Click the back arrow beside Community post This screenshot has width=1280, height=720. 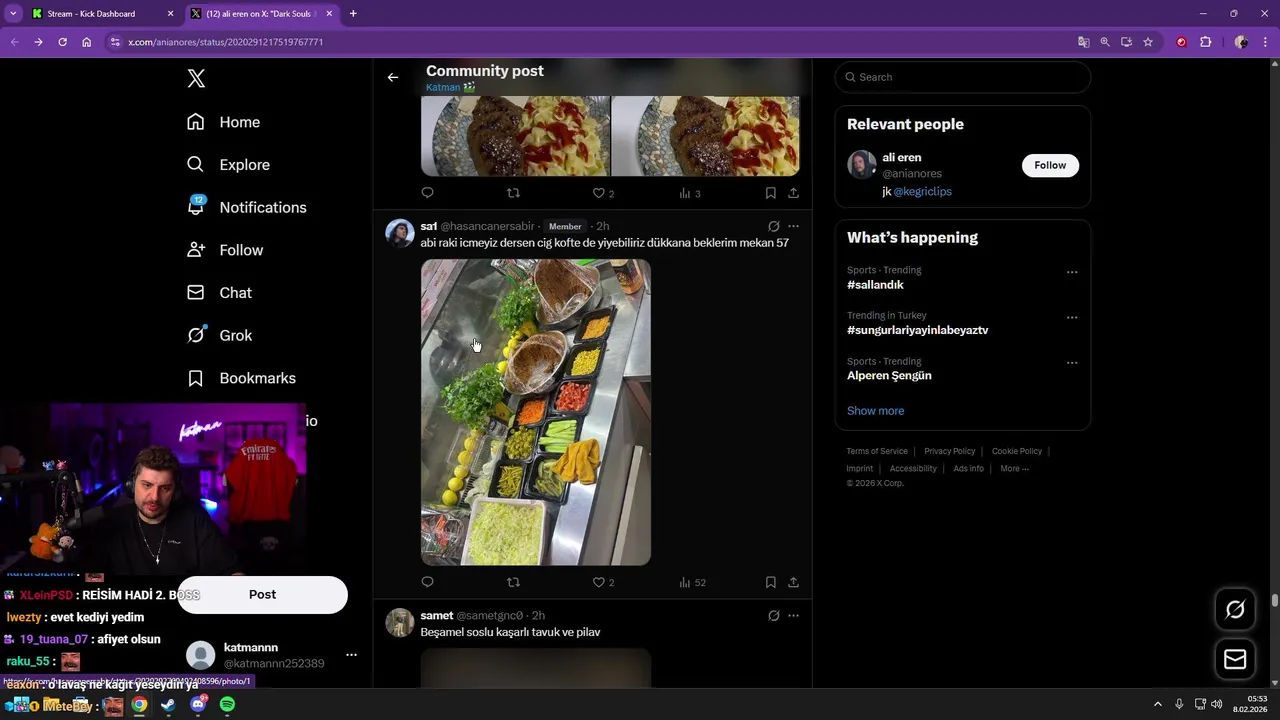[393, 77]
